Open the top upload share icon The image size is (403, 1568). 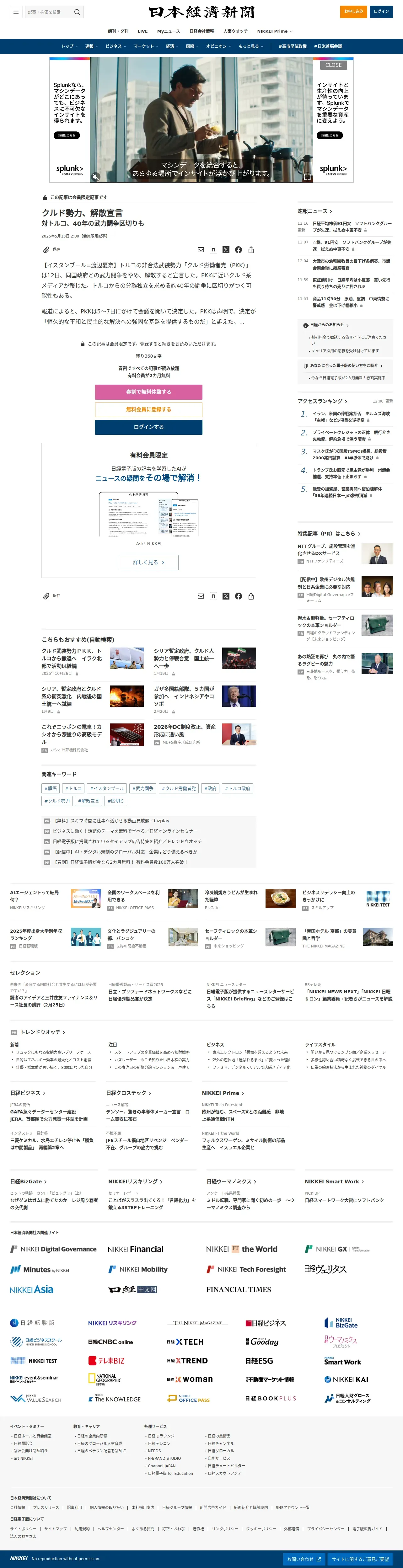pos(251,249)
